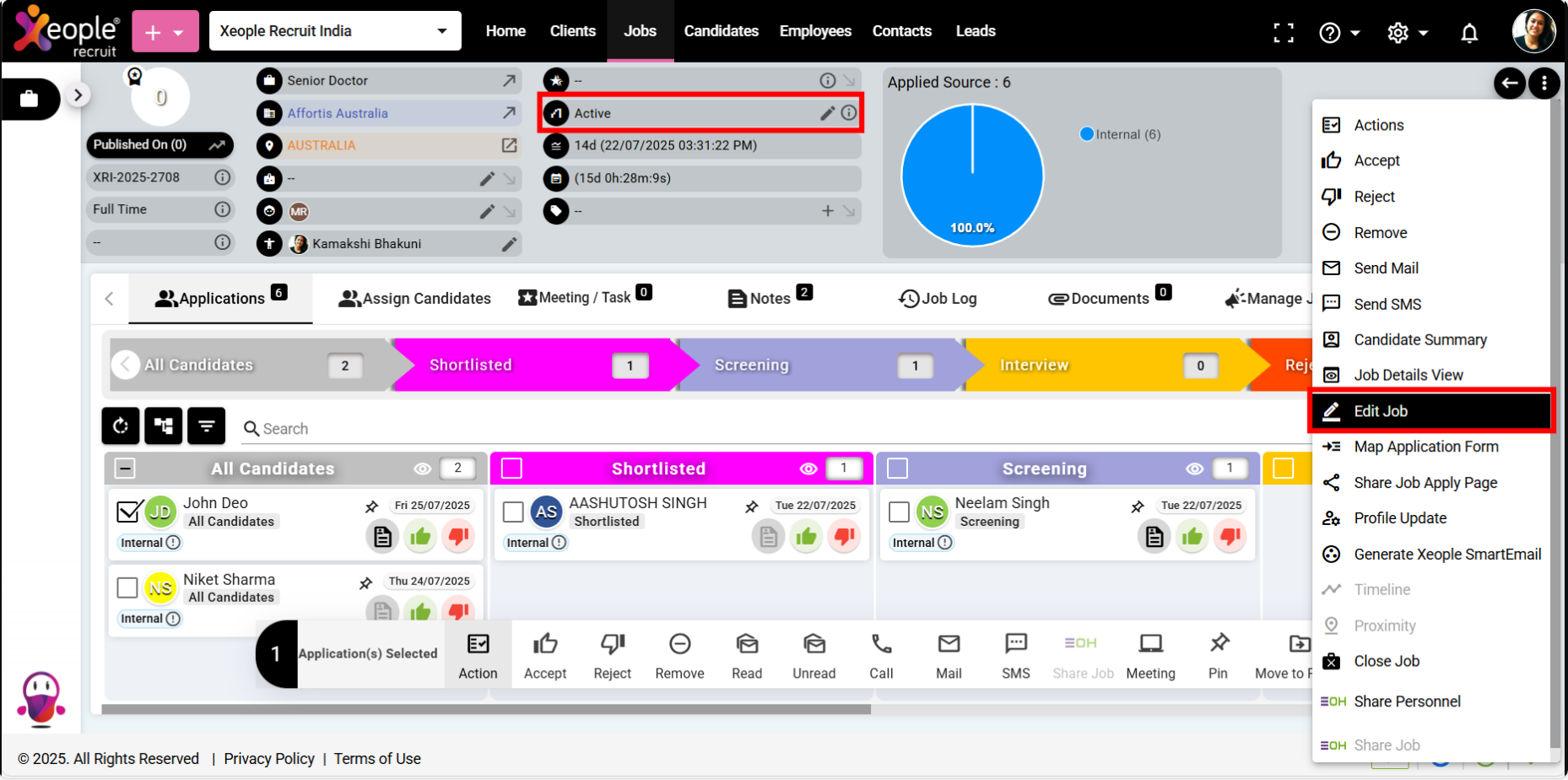The height and width of the screenshot is (780, 1568).
Task: Open the Terms of Use link
Action: [x=377, y=759]
